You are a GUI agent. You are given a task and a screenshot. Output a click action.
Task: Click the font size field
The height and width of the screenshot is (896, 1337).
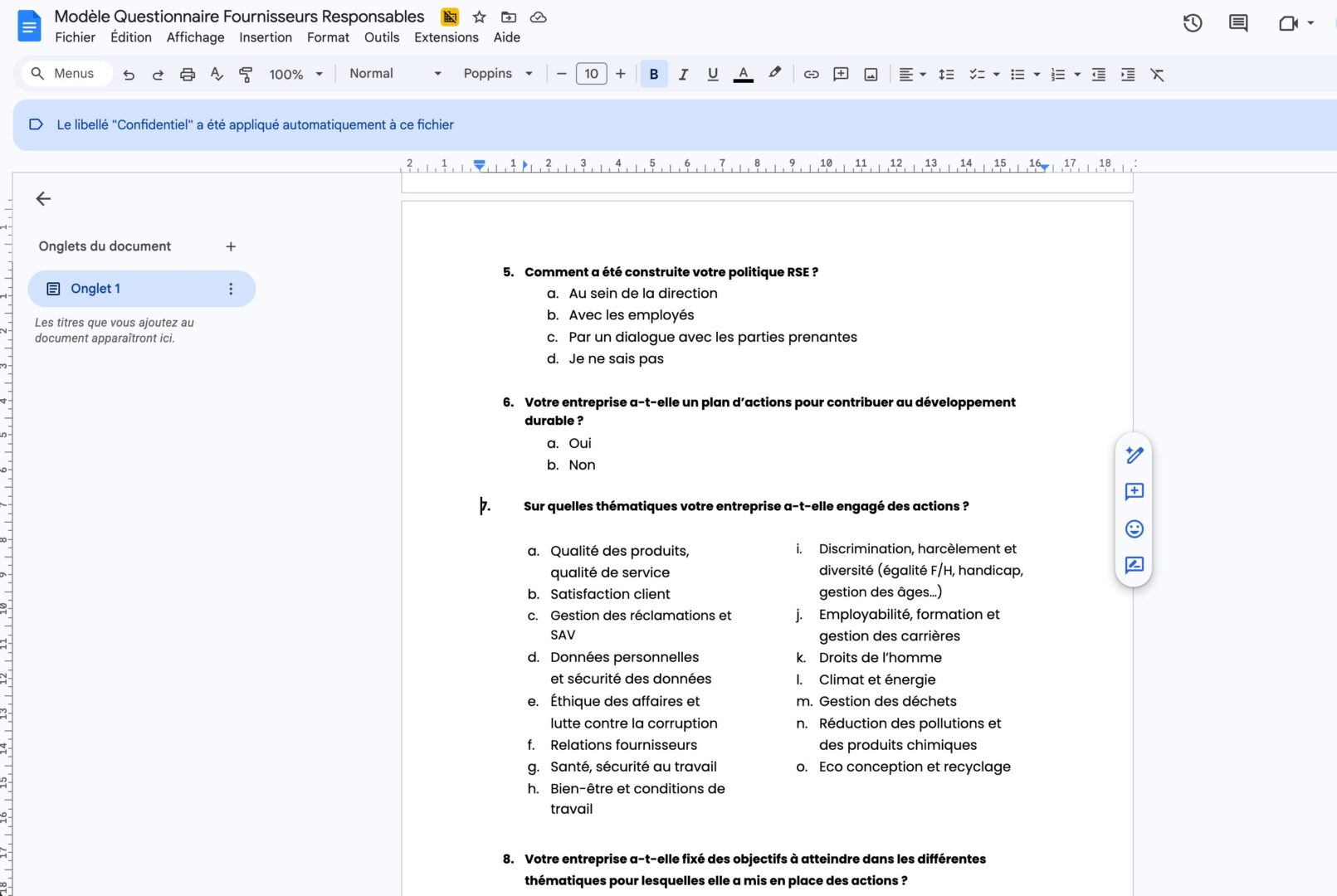pyautogui.click(x=591, y=74)
